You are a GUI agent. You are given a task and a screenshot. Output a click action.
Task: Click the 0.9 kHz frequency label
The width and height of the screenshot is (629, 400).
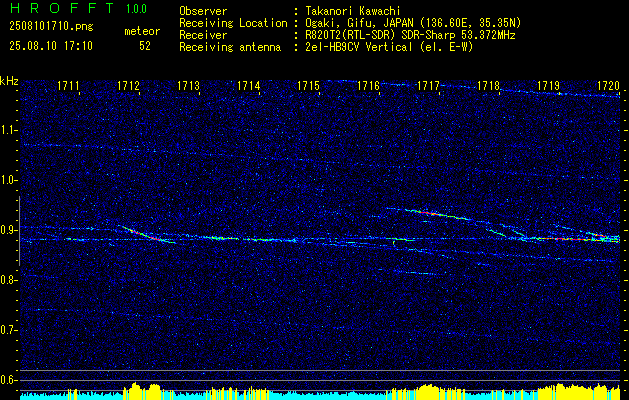[x=7, y=230]
